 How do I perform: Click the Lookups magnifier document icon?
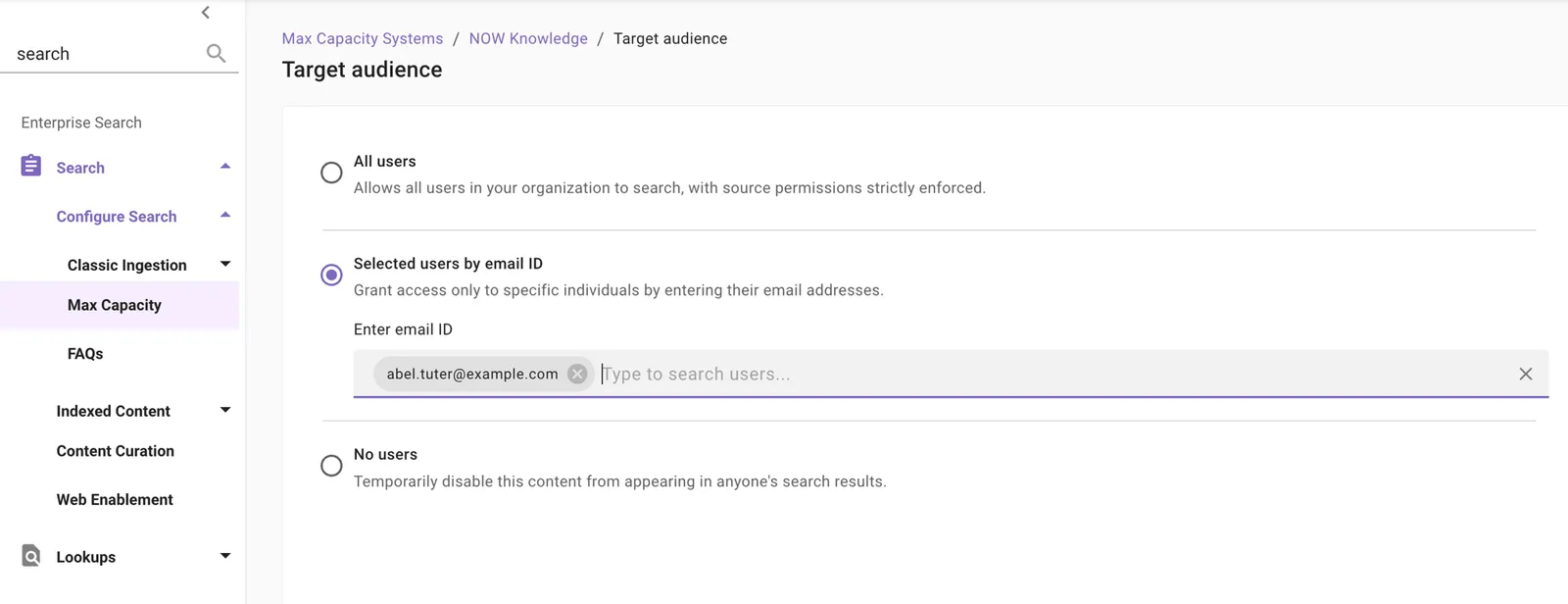pyautogui.click(x=31, y=556)
